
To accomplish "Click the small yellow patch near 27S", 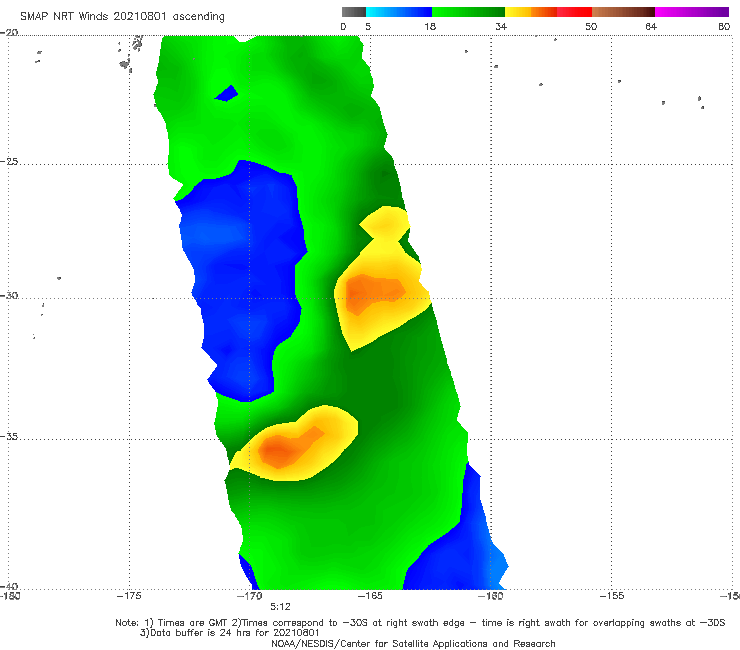I will click(x=385, y=221).
